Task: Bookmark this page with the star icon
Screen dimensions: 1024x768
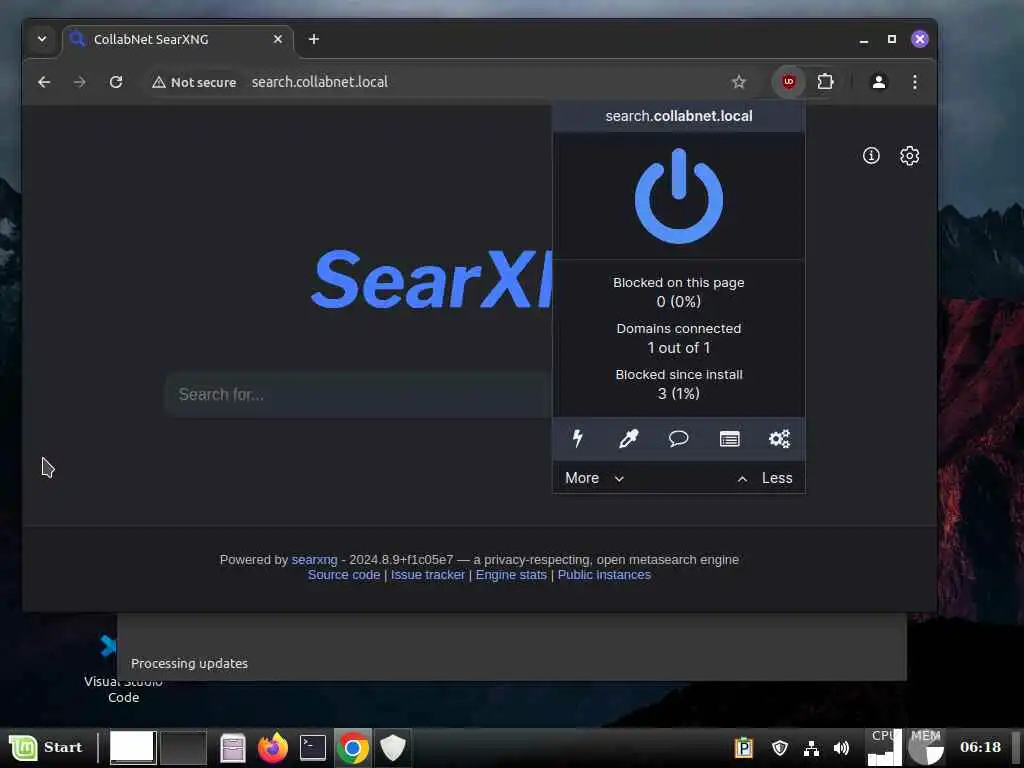Action: pos(739,82)
